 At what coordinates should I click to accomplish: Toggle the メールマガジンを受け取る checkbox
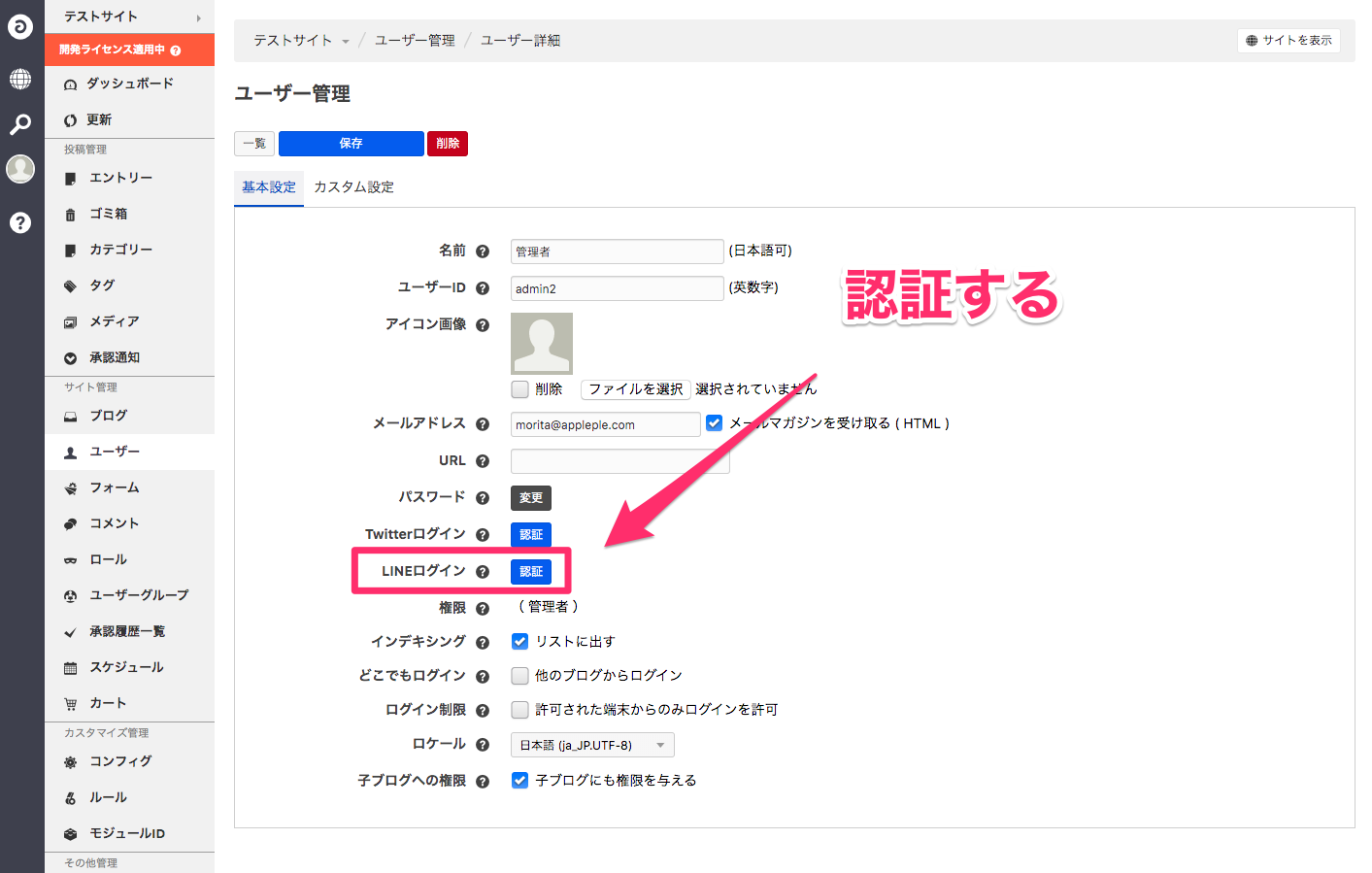(715, 423)
